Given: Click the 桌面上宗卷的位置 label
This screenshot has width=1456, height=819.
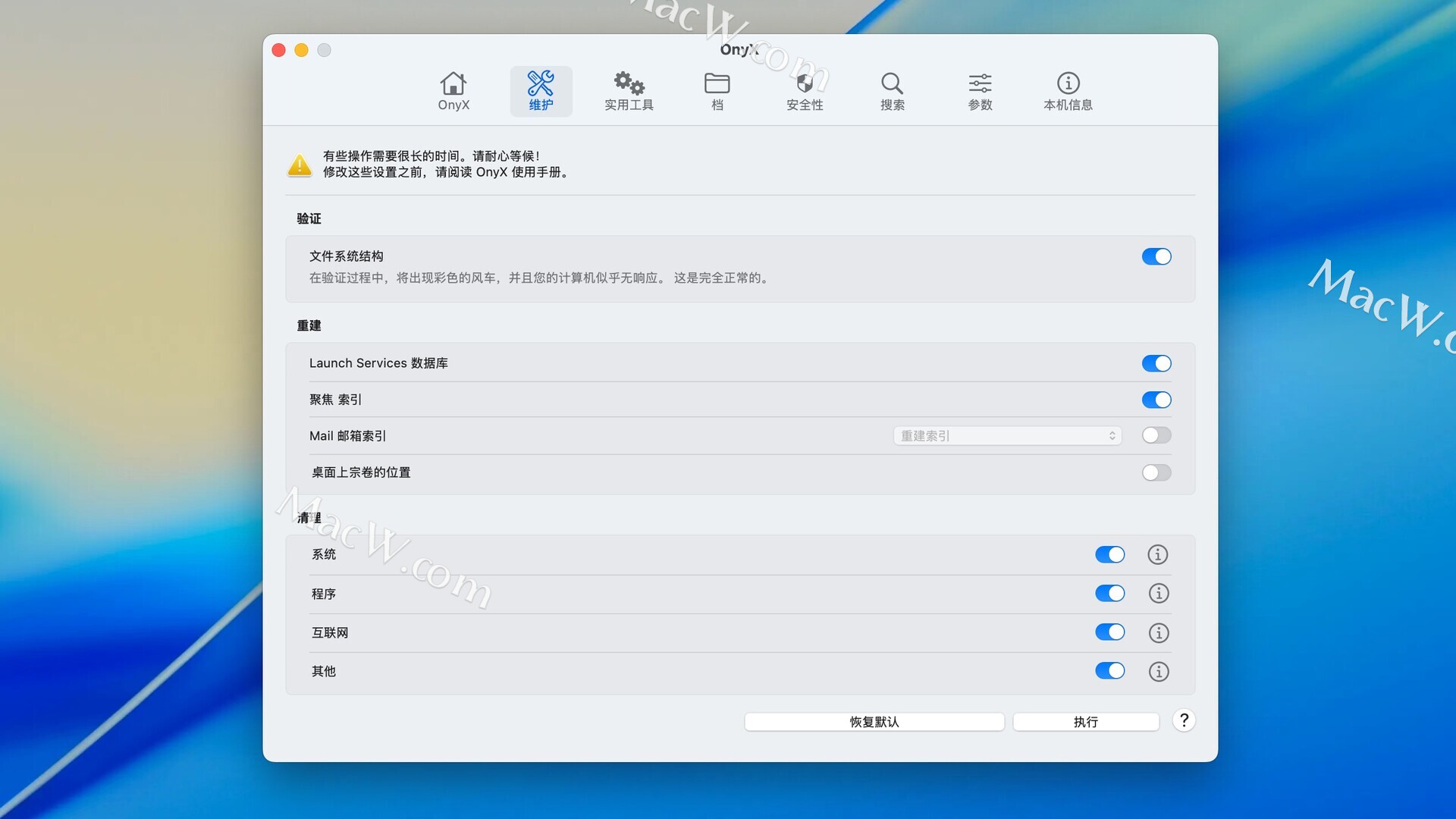Looking at the screenshot, I should pos(361,472).
